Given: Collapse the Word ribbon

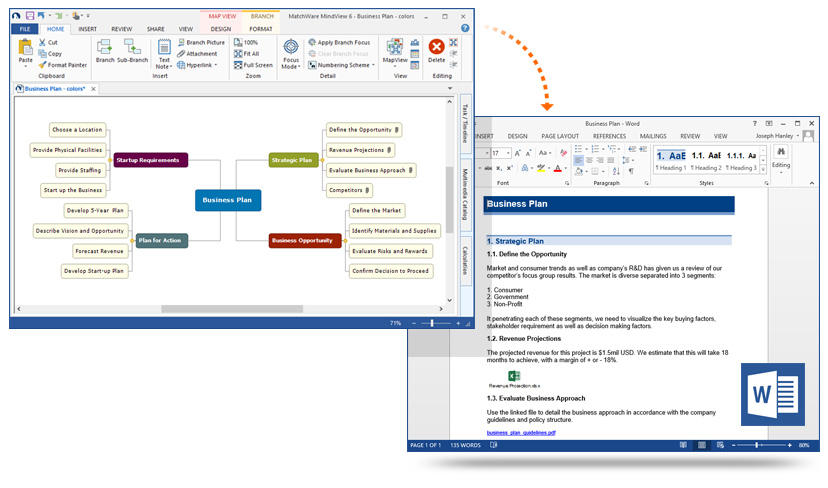Looking at the screenshot, I should point(812,183).
